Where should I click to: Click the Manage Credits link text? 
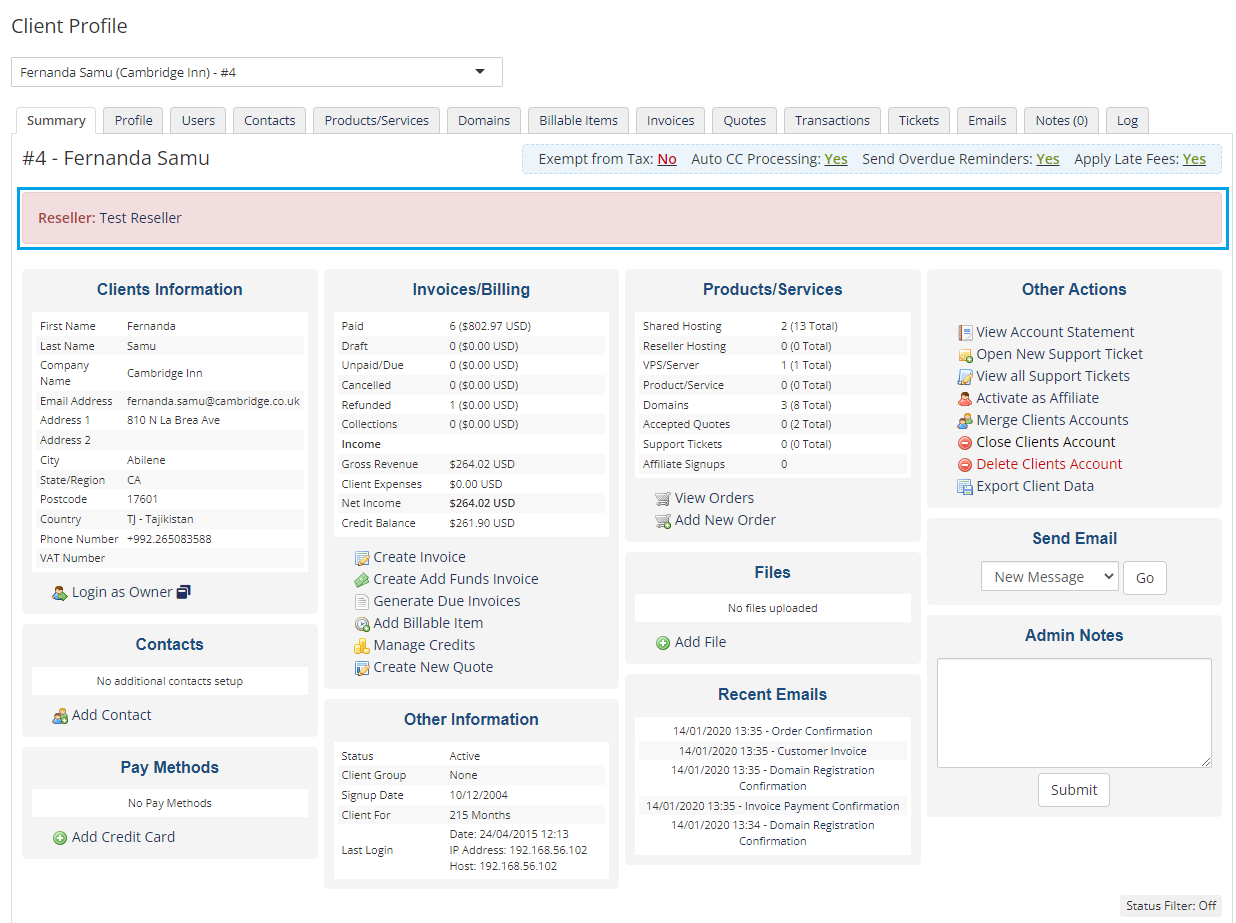point(424,646)
